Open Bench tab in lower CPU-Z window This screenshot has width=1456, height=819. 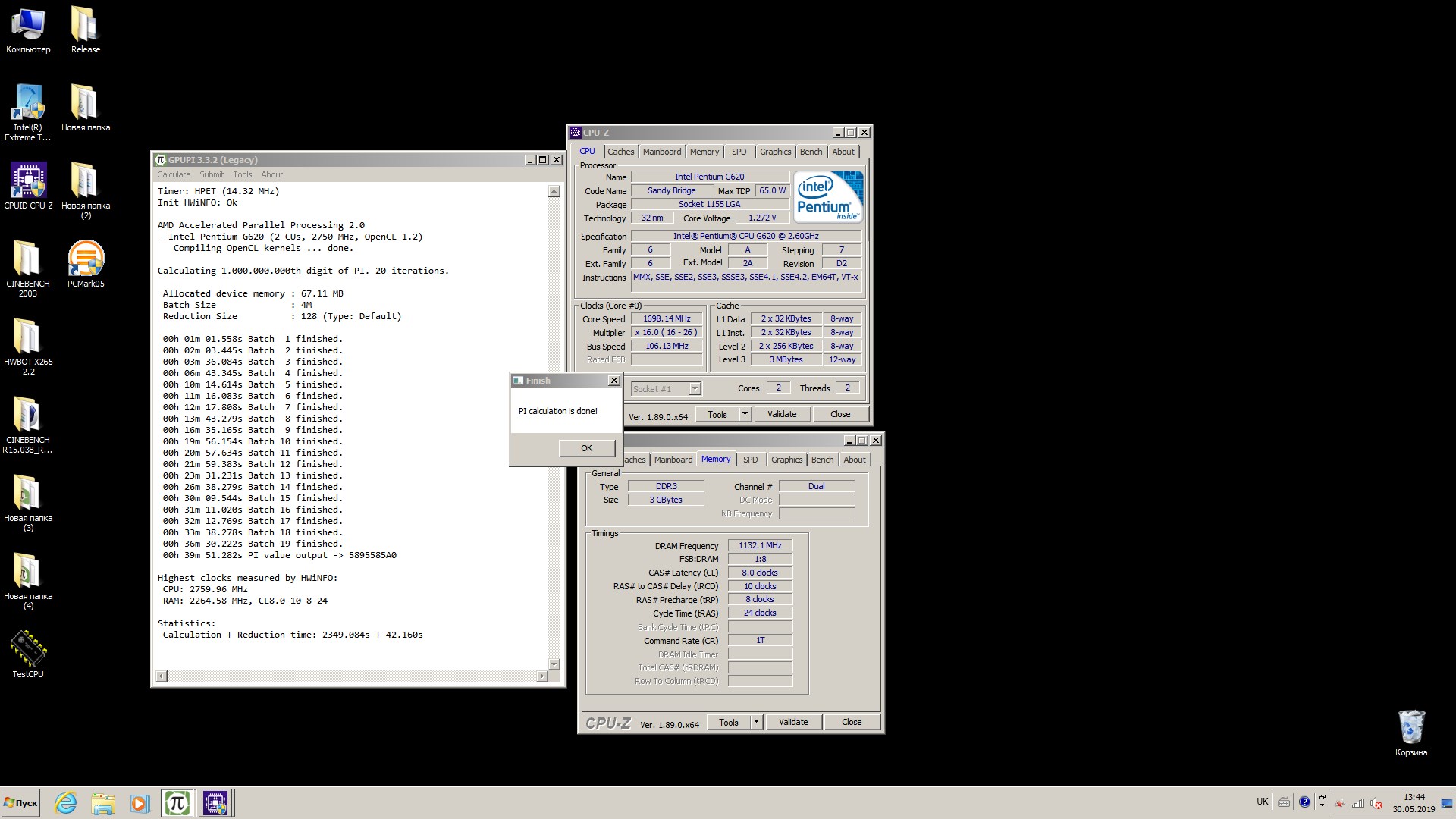point(822,460)
